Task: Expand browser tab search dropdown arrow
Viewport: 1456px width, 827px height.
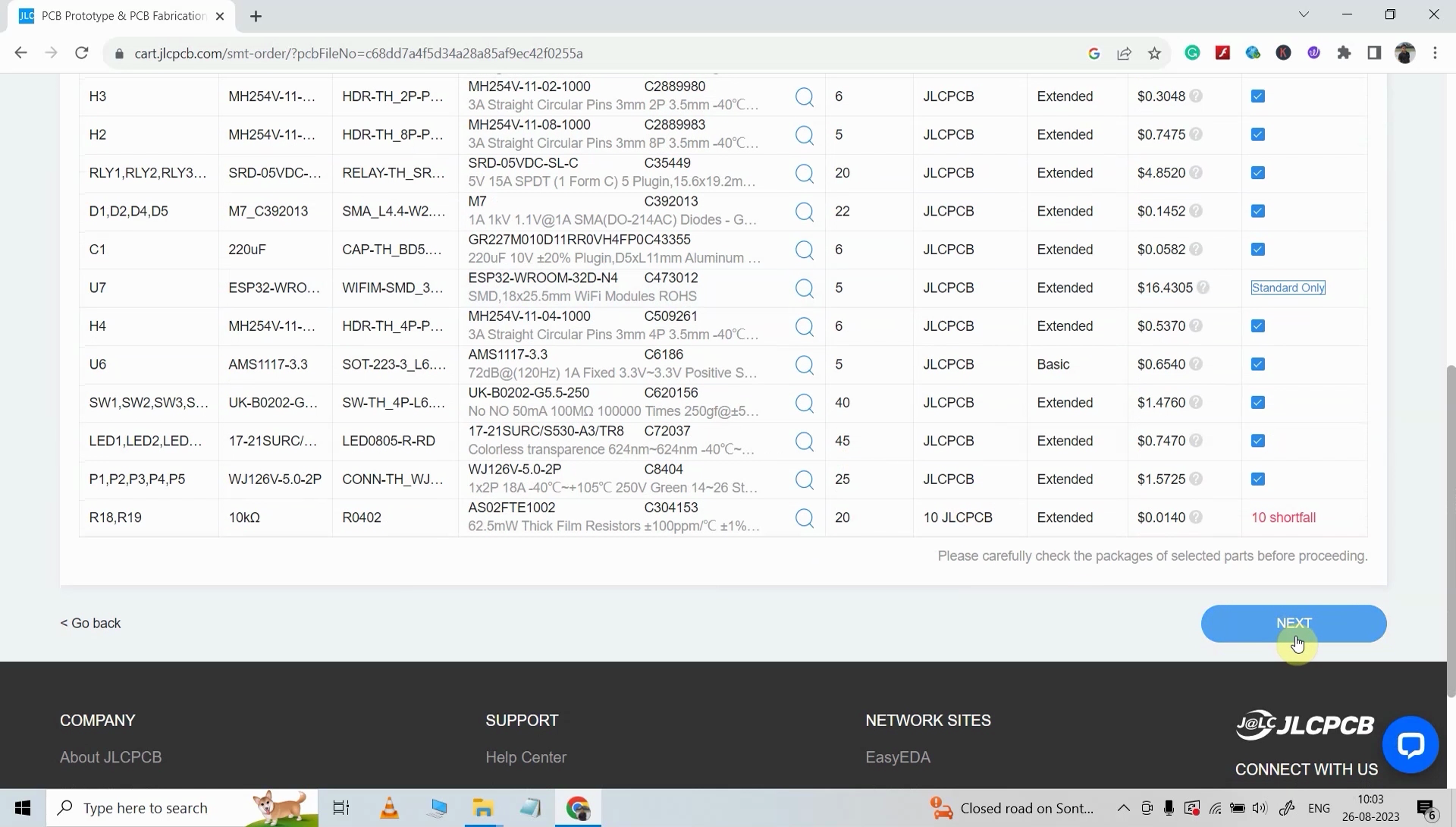Action: 1304,14
